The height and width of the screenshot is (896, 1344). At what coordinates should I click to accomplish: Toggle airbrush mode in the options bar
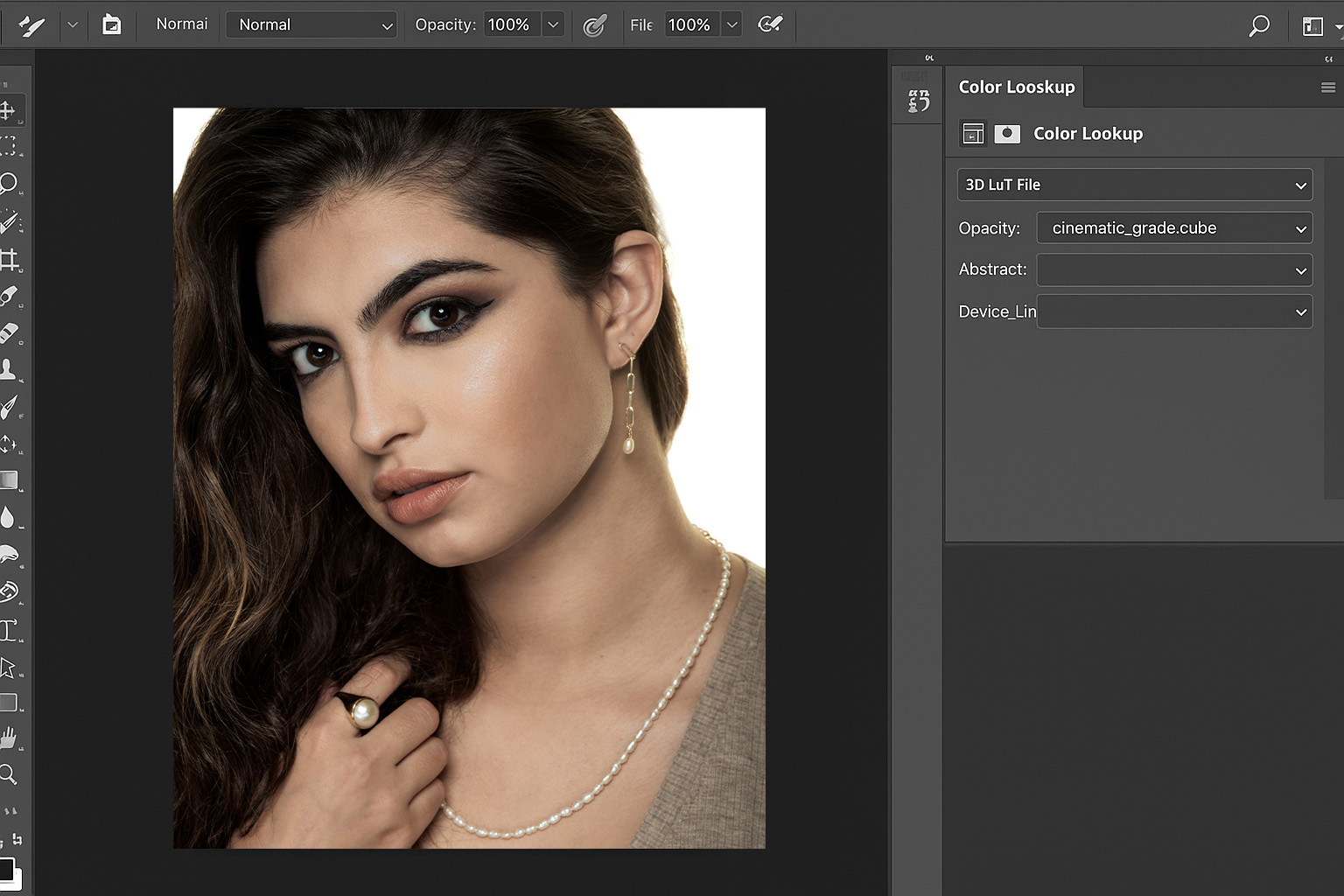[769, 24]
